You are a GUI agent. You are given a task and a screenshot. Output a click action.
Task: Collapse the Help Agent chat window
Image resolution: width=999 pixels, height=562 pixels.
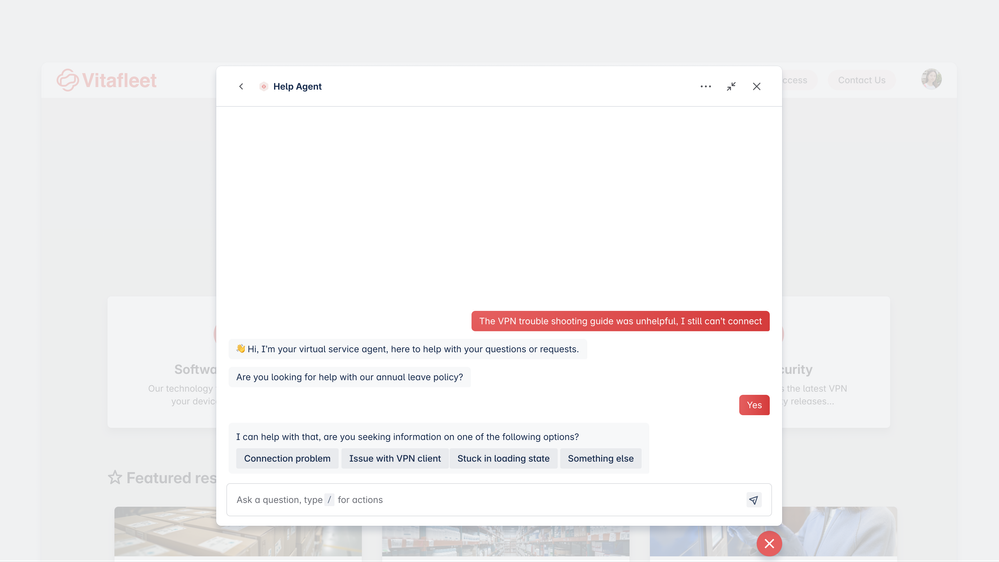coord(731,87)
